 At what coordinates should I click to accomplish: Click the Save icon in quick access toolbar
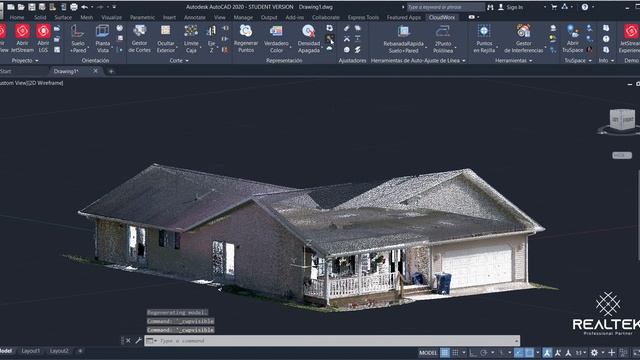31,7
